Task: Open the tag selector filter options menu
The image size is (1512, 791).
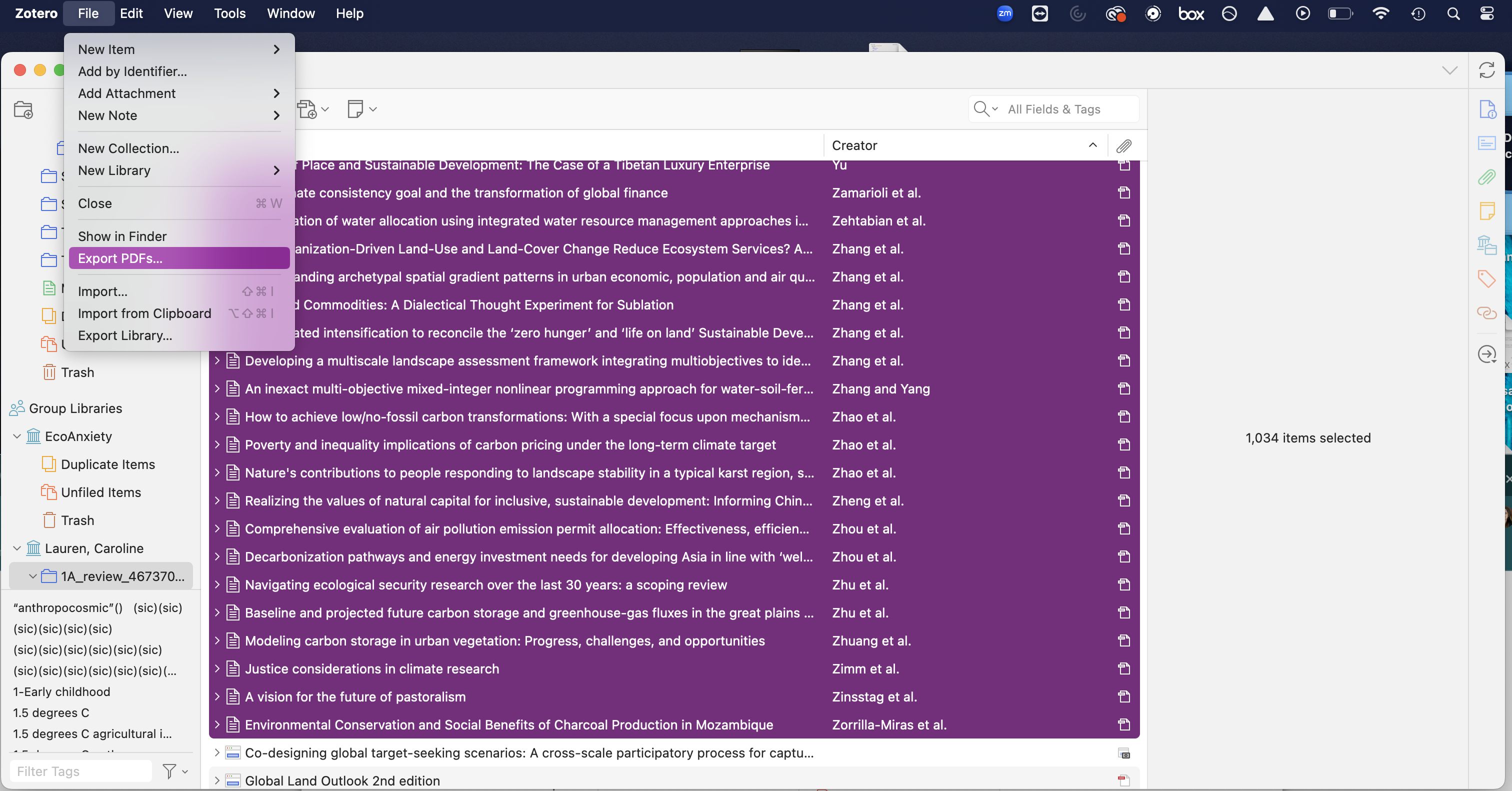Action: click(174, 771)
